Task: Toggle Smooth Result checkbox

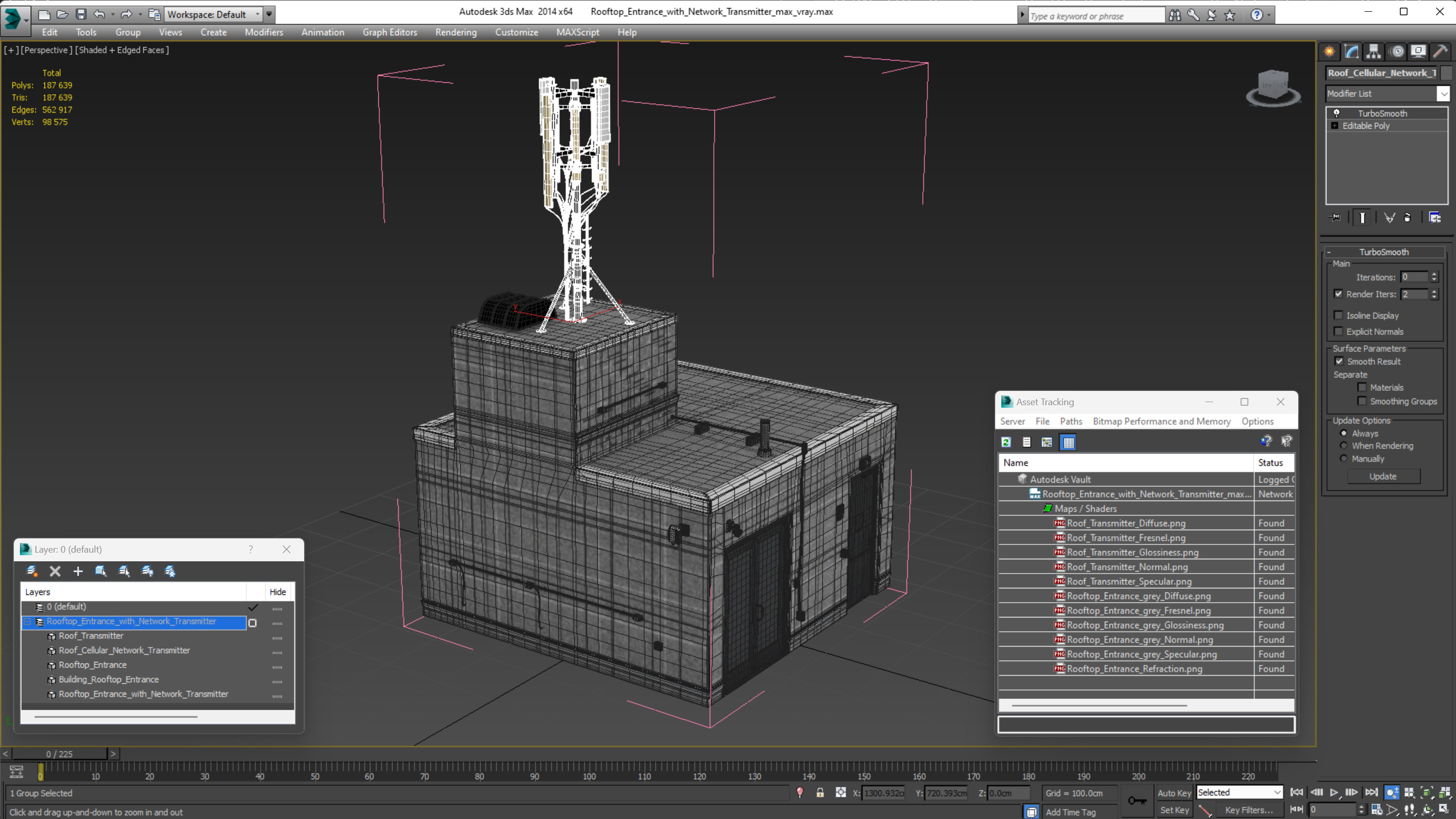Action: [1339, 361]
